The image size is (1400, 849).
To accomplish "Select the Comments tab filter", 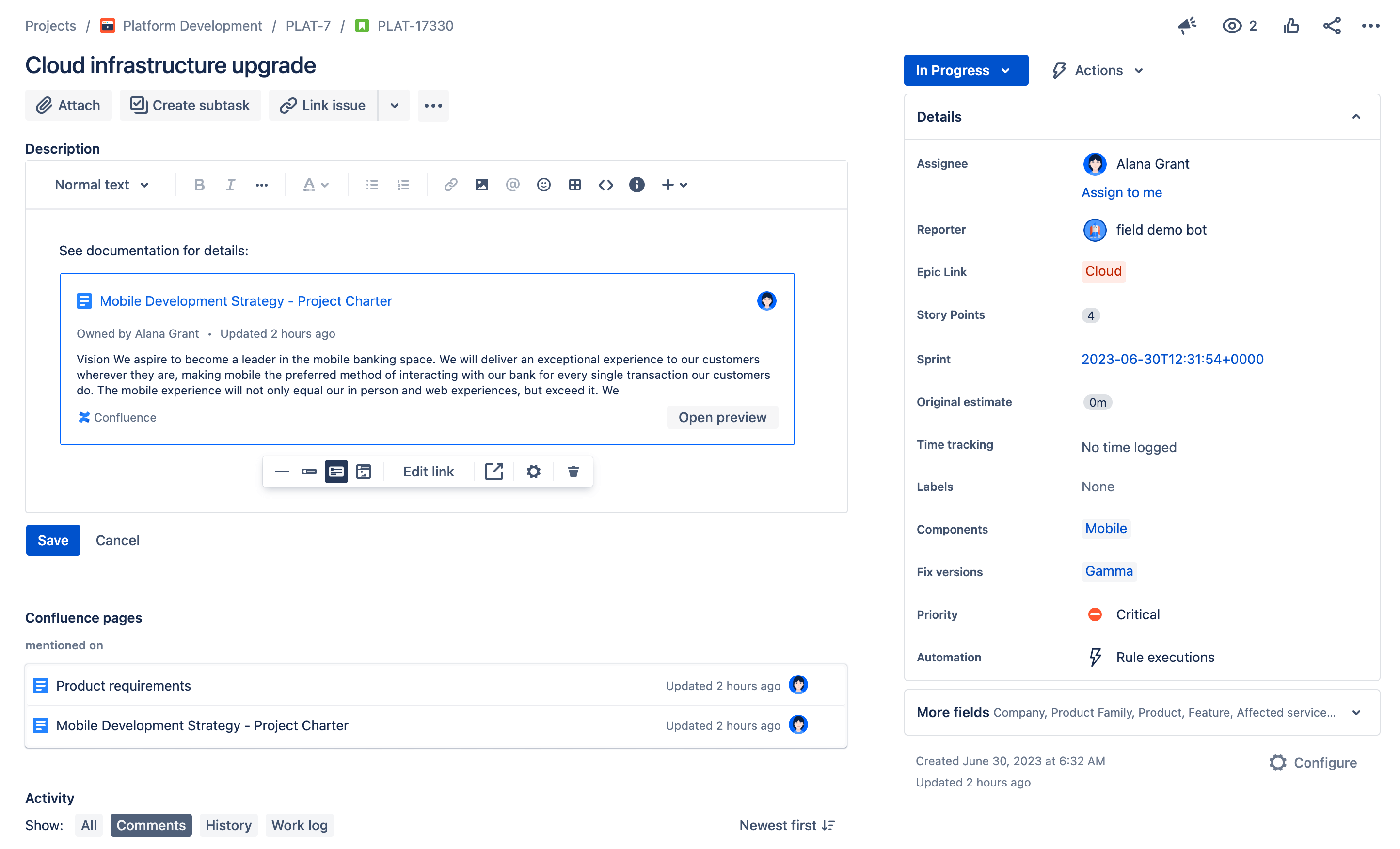I will click(x=150, y=825).
